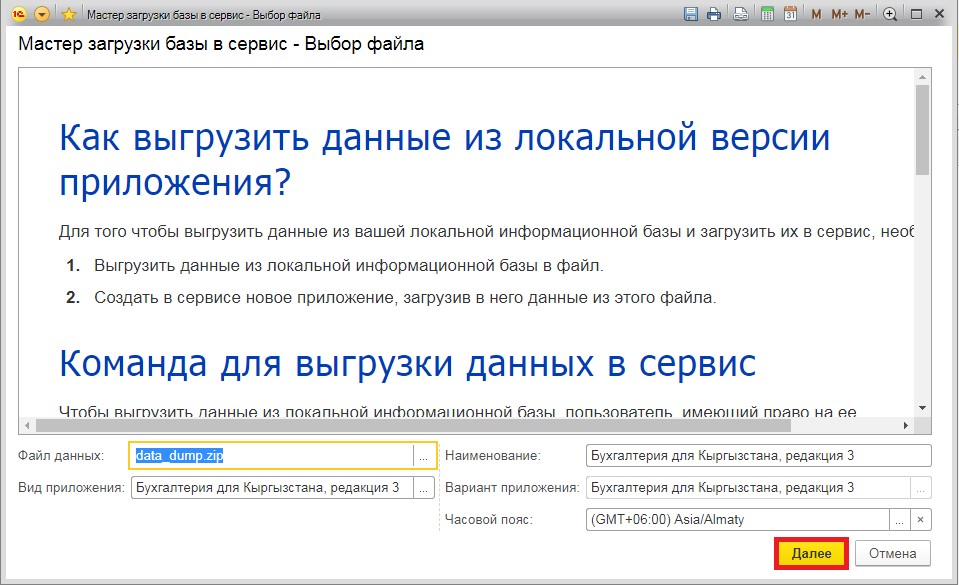Click the M+ memory add button
The height and width of the screenshot is (585, 959).
[838, 14]
